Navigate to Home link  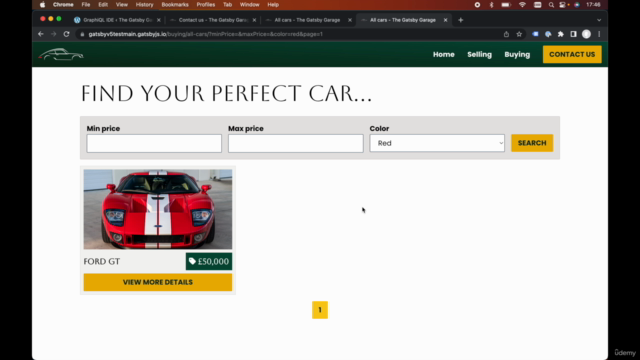tap(444, 55)
